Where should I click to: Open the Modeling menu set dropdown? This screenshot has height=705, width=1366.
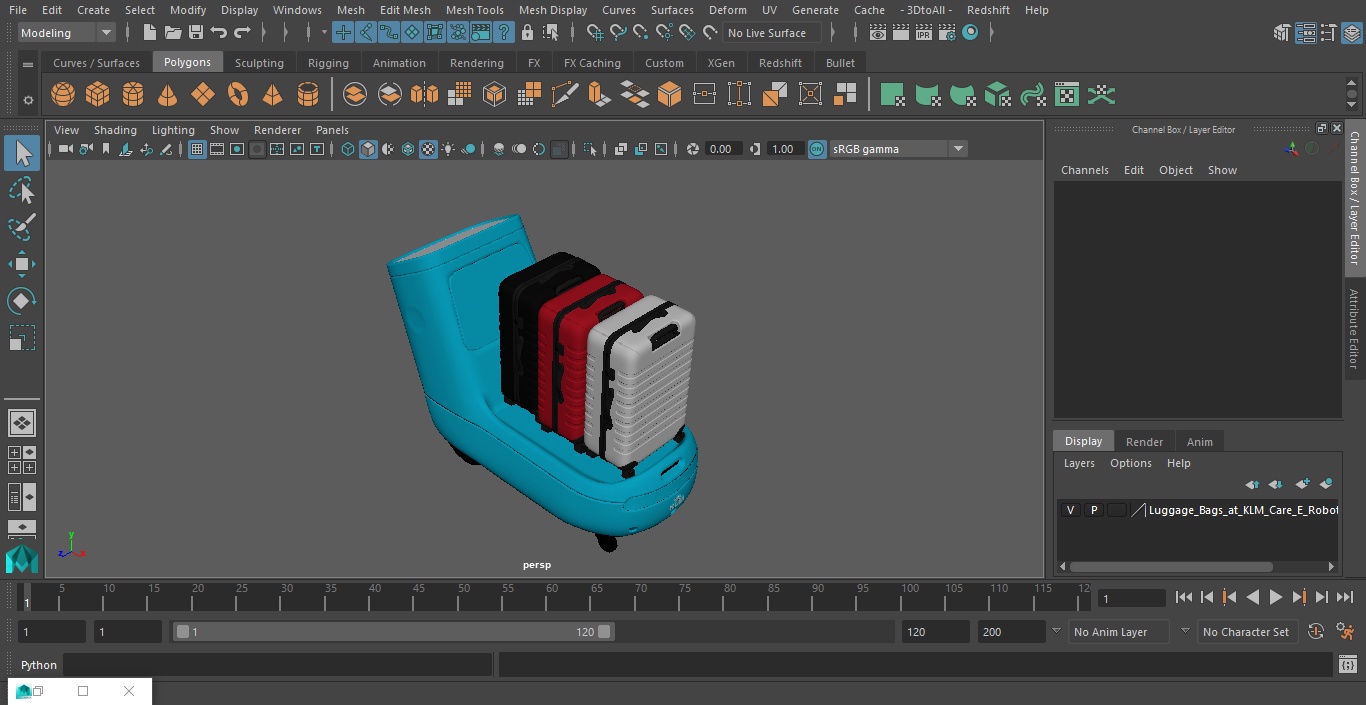pos(67,33)
